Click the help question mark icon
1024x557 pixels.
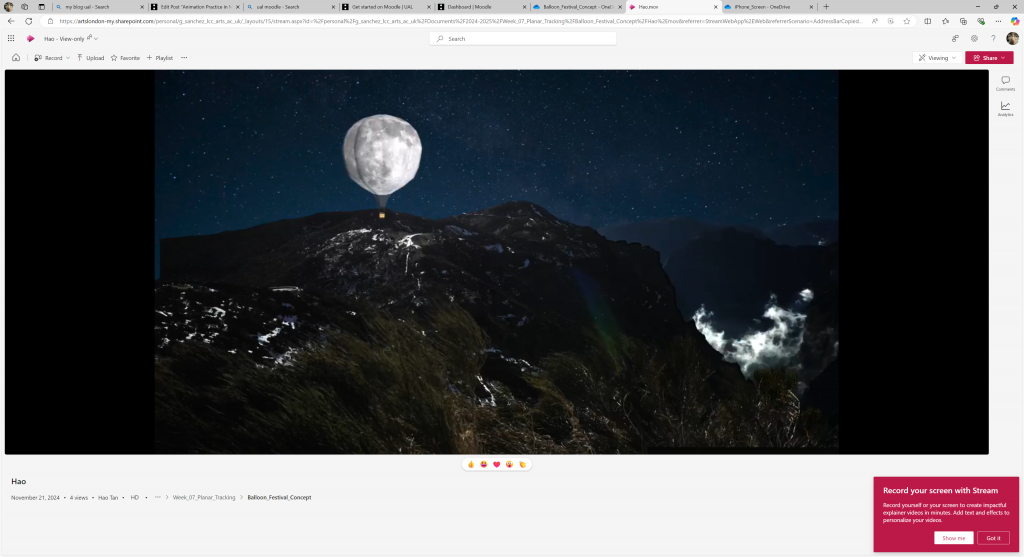click(993, 38)
